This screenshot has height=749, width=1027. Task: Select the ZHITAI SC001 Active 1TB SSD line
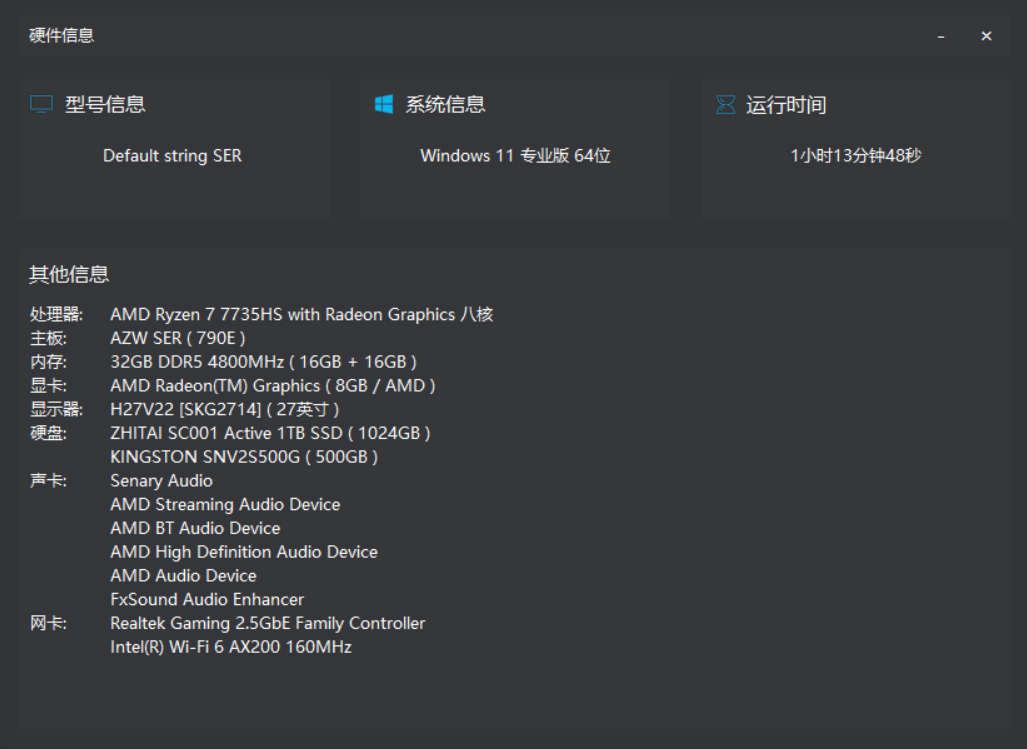coord(270,433)
